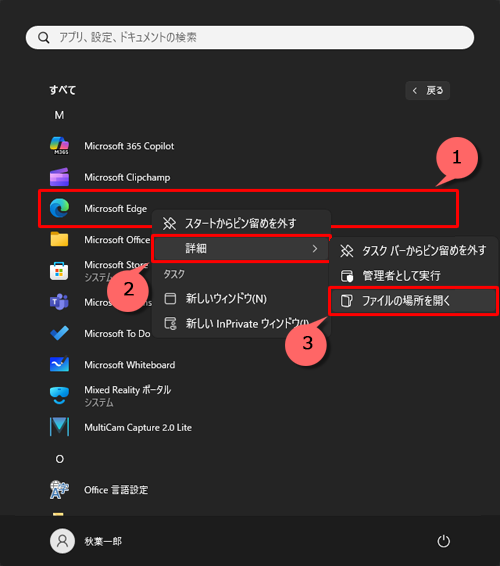
Task: Click the unpin icon beside タスク バーからピン留めを外す
Action: click(x=347, y=251)
